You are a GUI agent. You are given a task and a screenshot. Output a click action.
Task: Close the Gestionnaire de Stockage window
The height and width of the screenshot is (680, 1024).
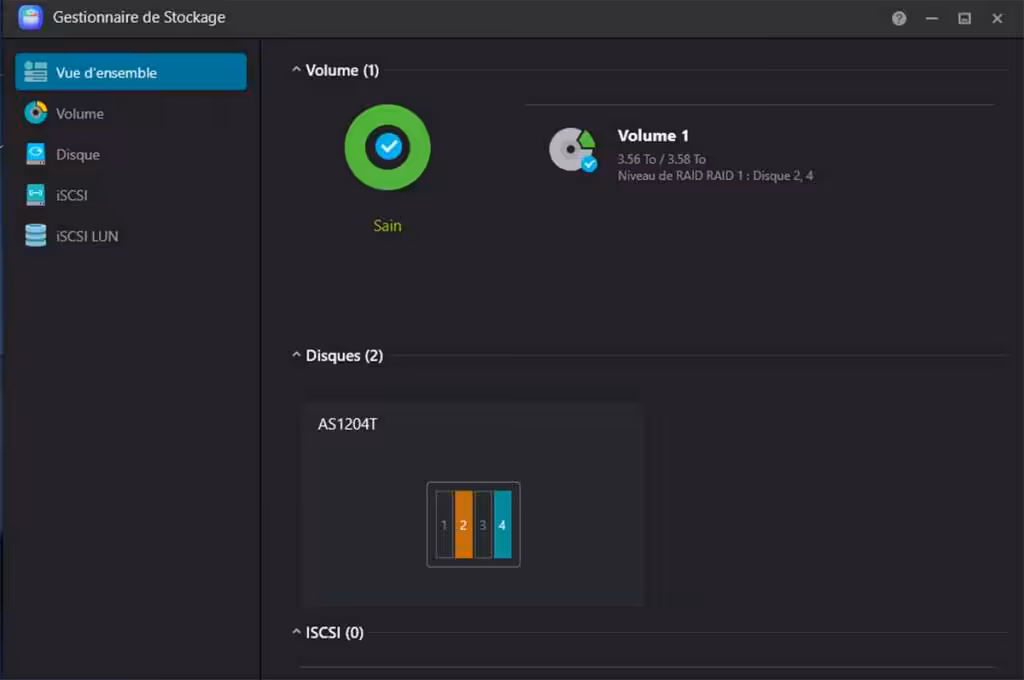(997, 18)
